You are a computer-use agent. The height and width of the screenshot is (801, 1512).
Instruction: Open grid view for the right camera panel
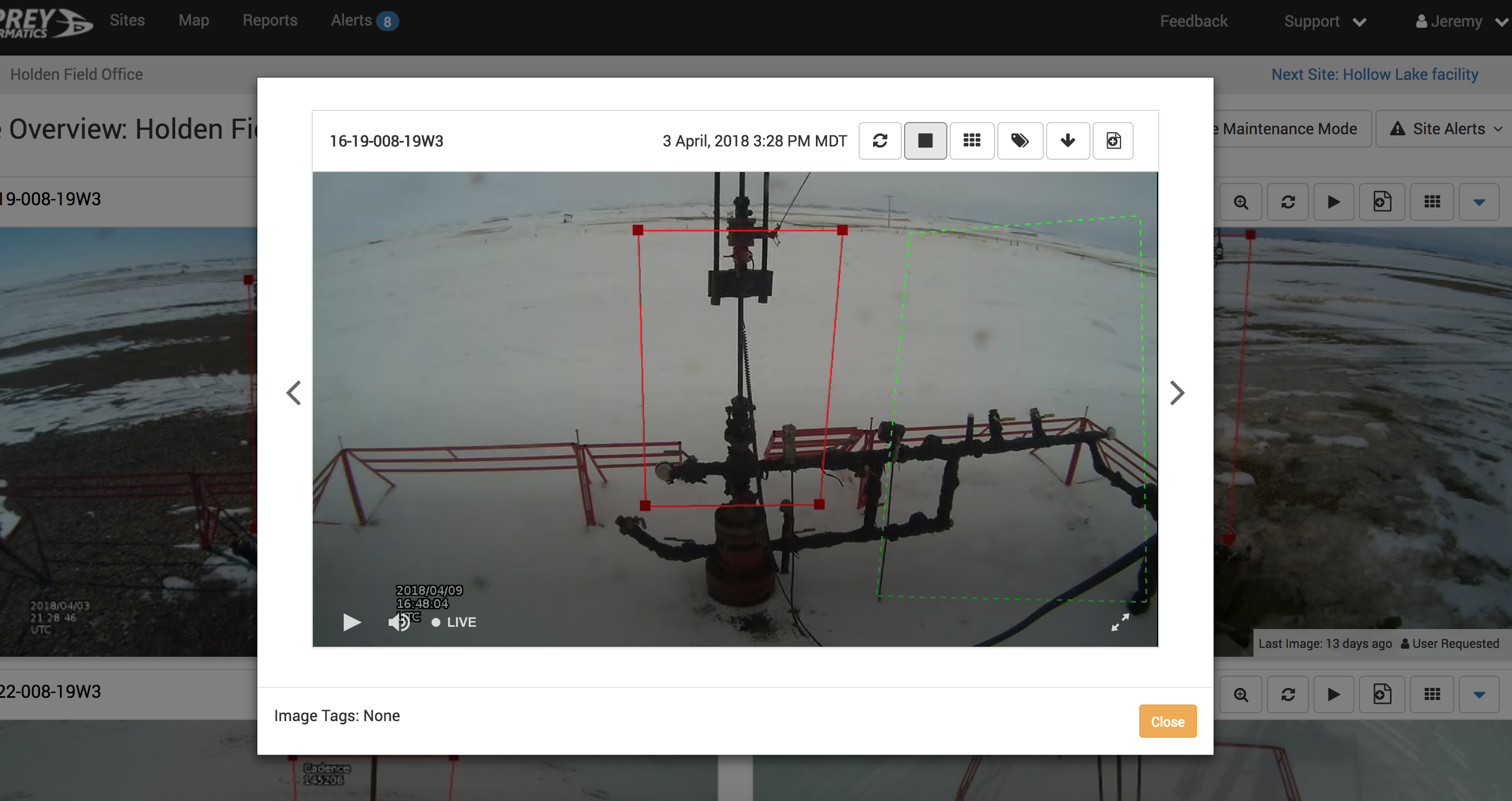(x=1432, y=201)
